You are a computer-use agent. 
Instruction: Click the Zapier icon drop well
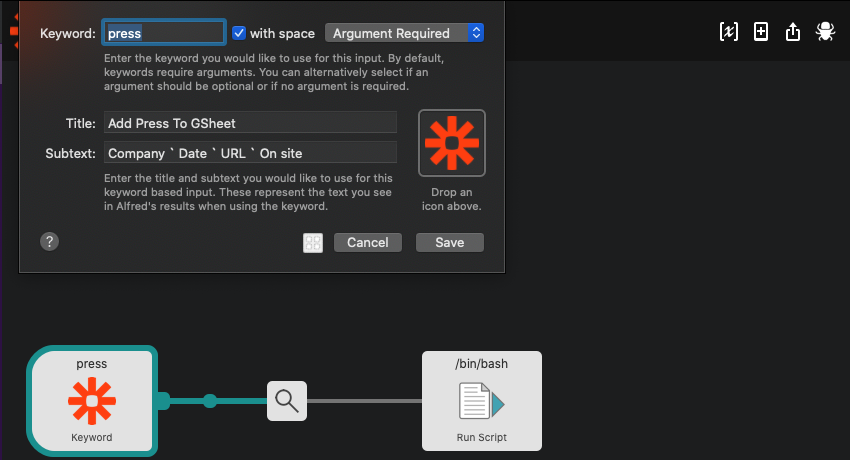tap(452, 143)
